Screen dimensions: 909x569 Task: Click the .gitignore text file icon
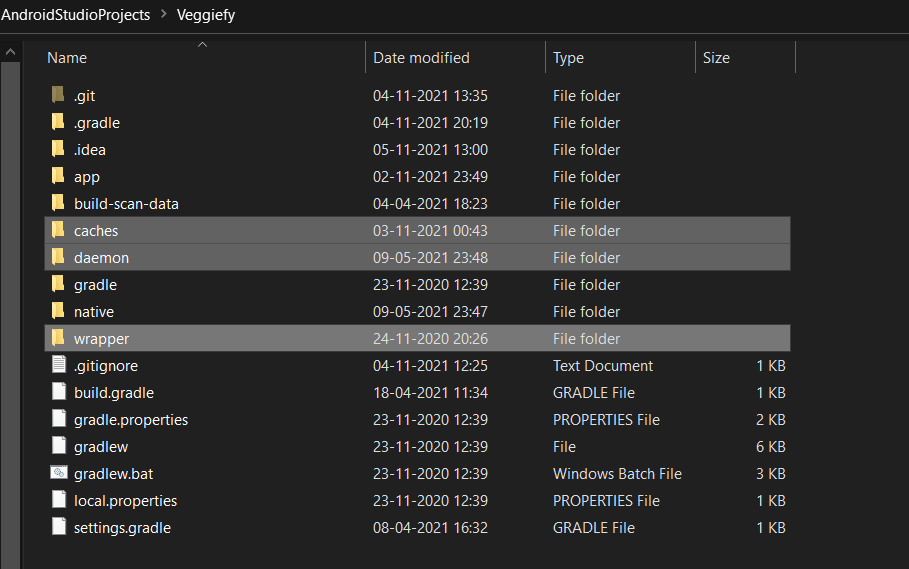[x=59, y=365]
